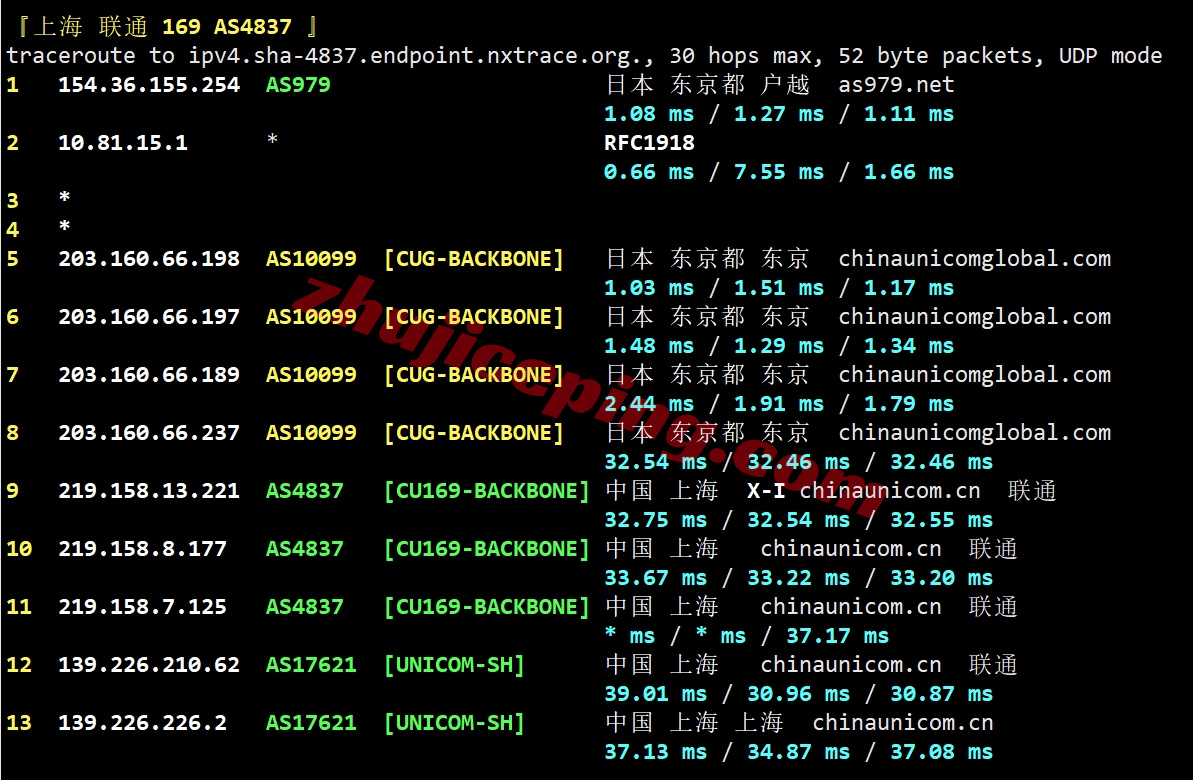
Task: Click latency value 7.55 ms
Action: (x=778, y=172)
